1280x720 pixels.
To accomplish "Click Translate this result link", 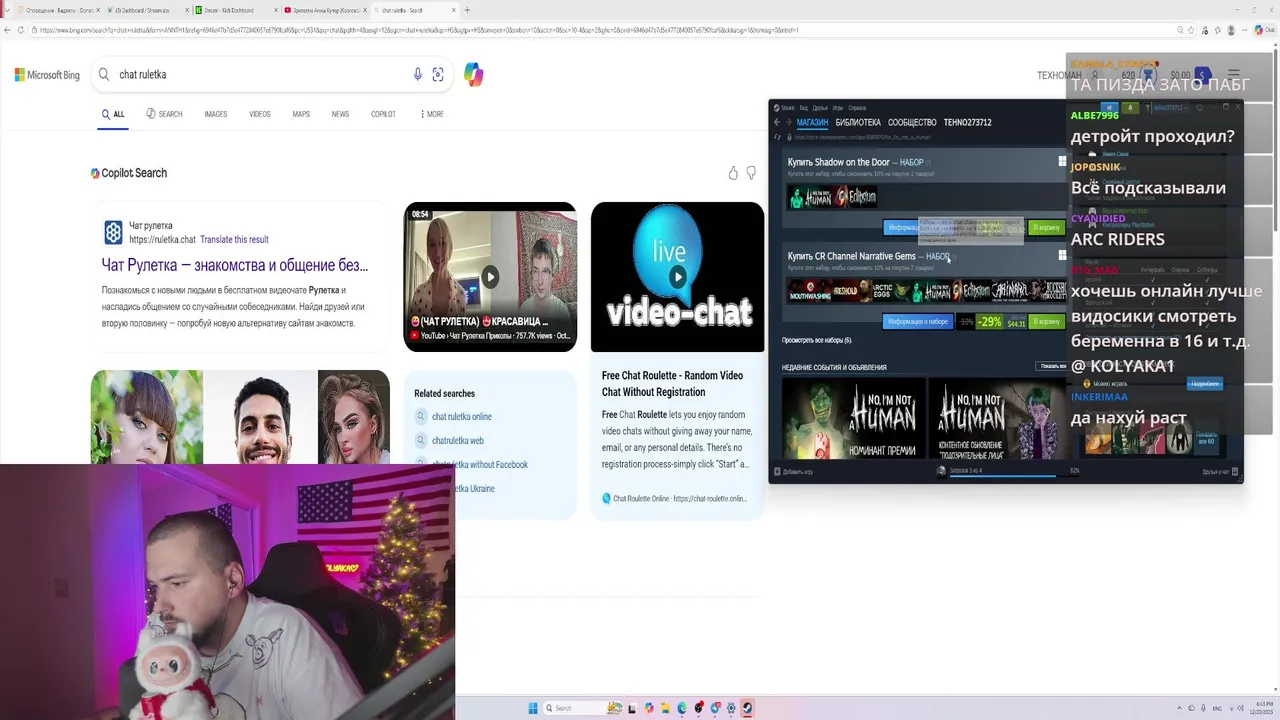I will click(234, 240).
